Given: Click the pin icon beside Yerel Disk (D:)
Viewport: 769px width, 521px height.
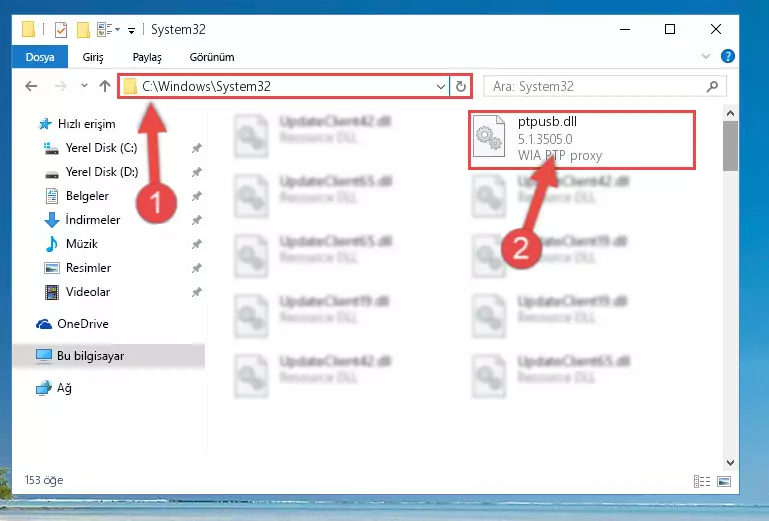Looking at the screenshot, I should (197, 172).
